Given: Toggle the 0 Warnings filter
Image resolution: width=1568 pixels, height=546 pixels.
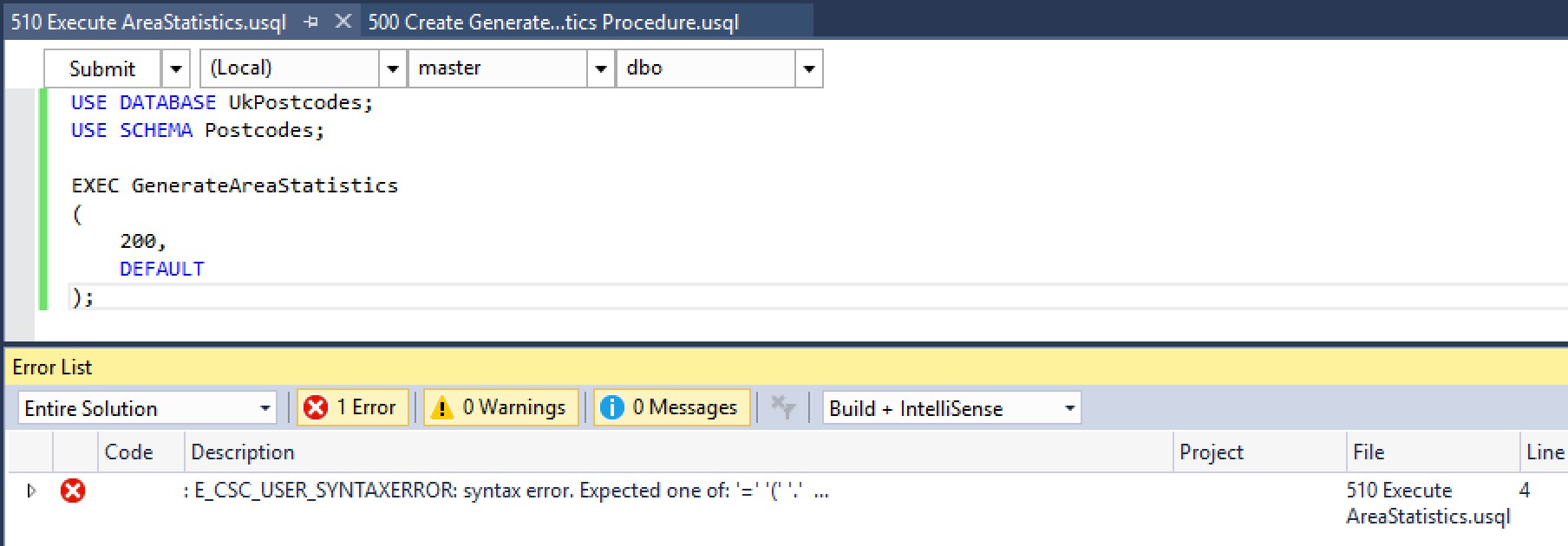Looking at the screenshot, I should click(x=500, y=407).
